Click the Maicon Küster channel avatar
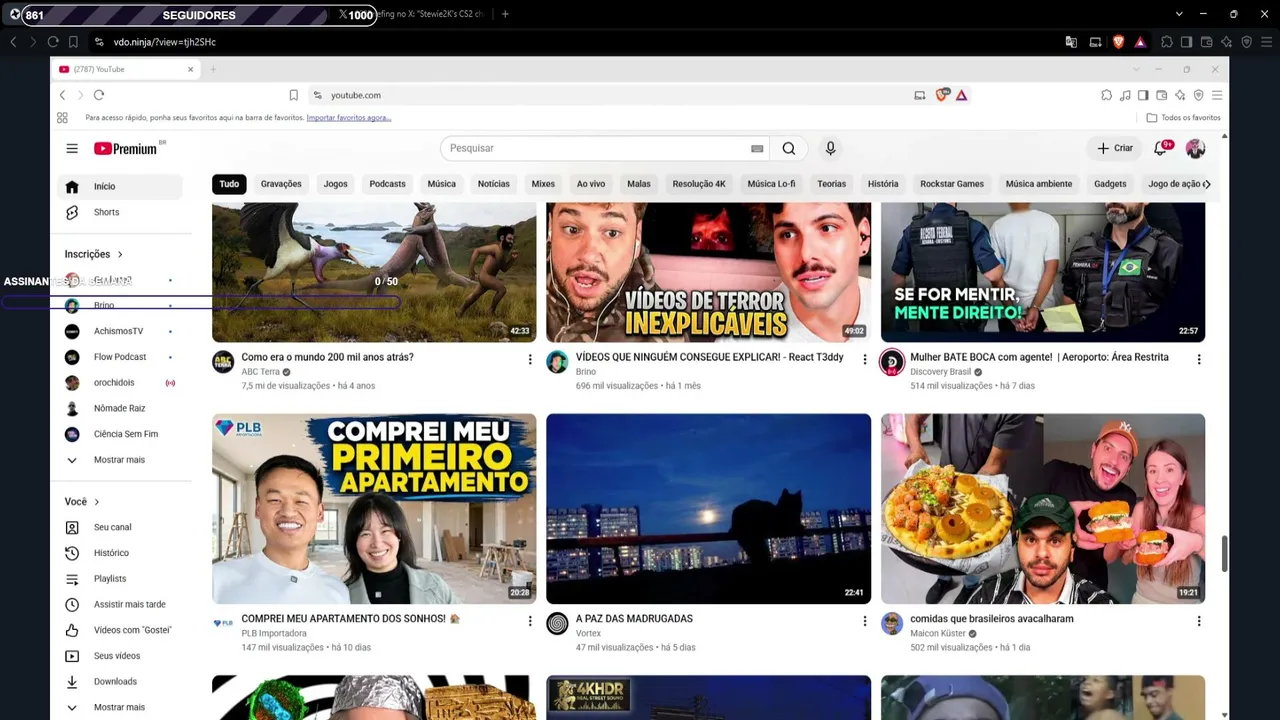 (x=892, y=624)
